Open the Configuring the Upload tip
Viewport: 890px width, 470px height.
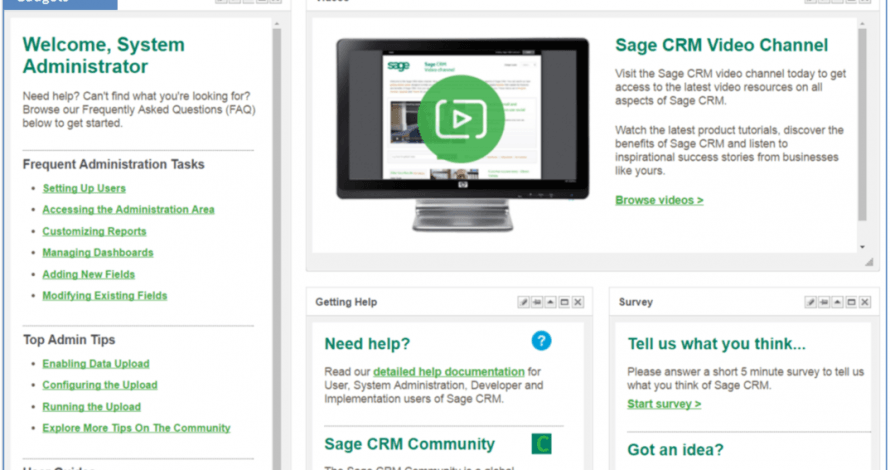(100, 385)
